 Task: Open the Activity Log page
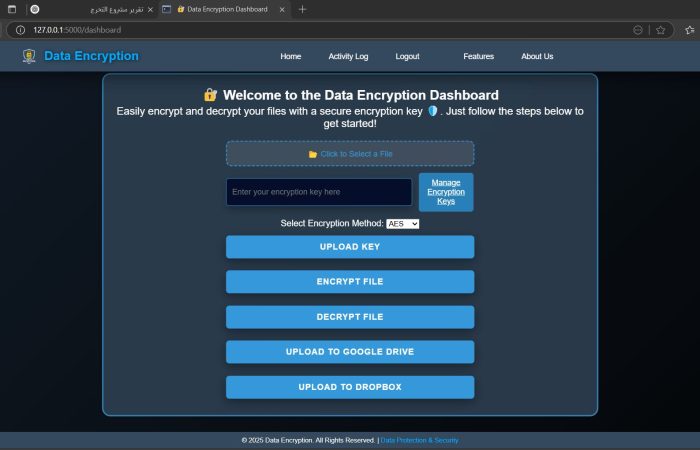(x=348, y=57)
